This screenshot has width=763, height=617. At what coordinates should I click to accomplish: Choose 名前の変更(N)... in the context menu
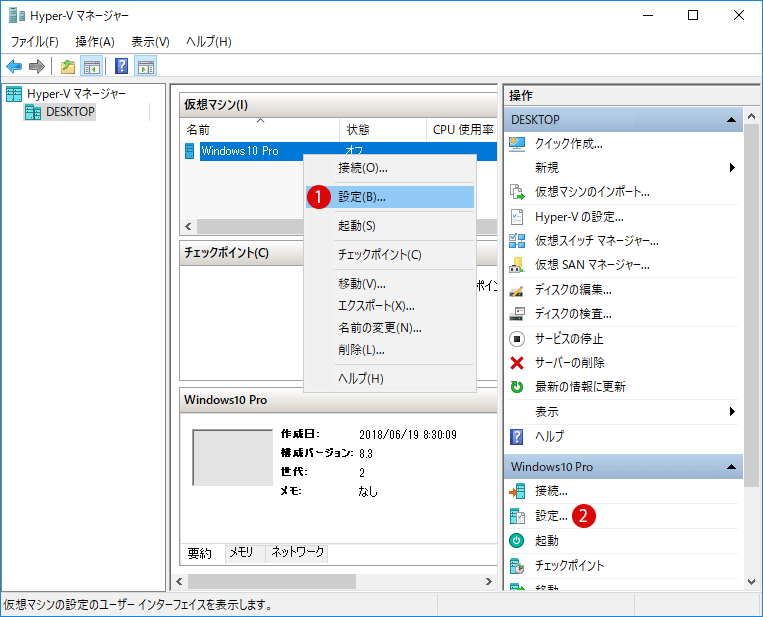point(390,328)
